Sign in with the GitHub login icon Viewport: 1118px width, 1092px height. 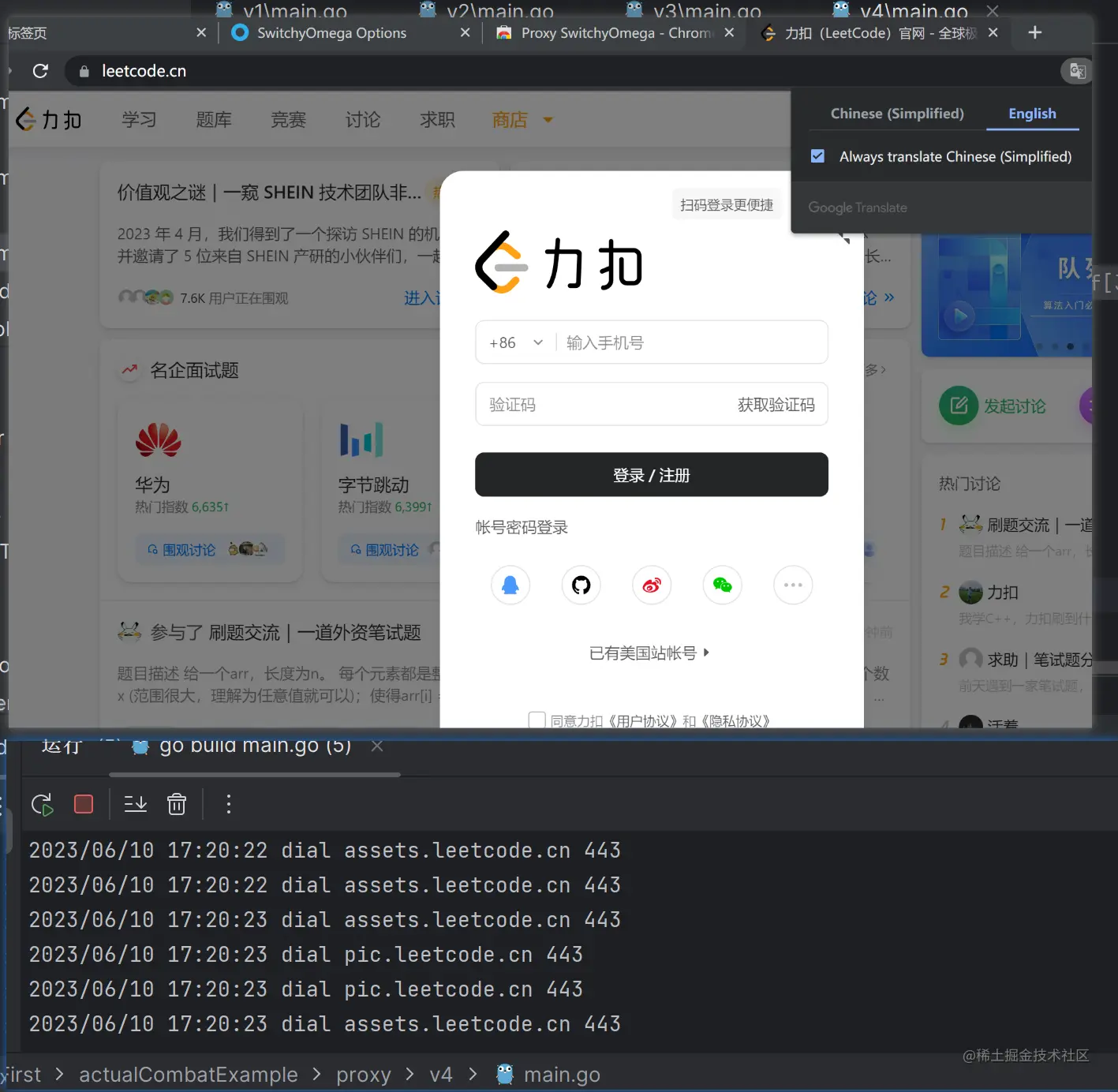pyautogui.click(x=581, y=585)
